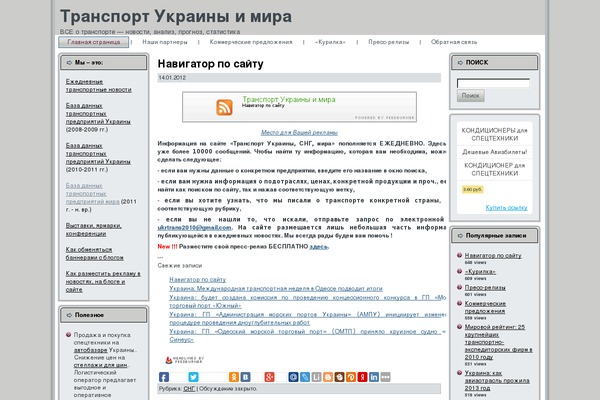Focus the search text field

(493, 83)
